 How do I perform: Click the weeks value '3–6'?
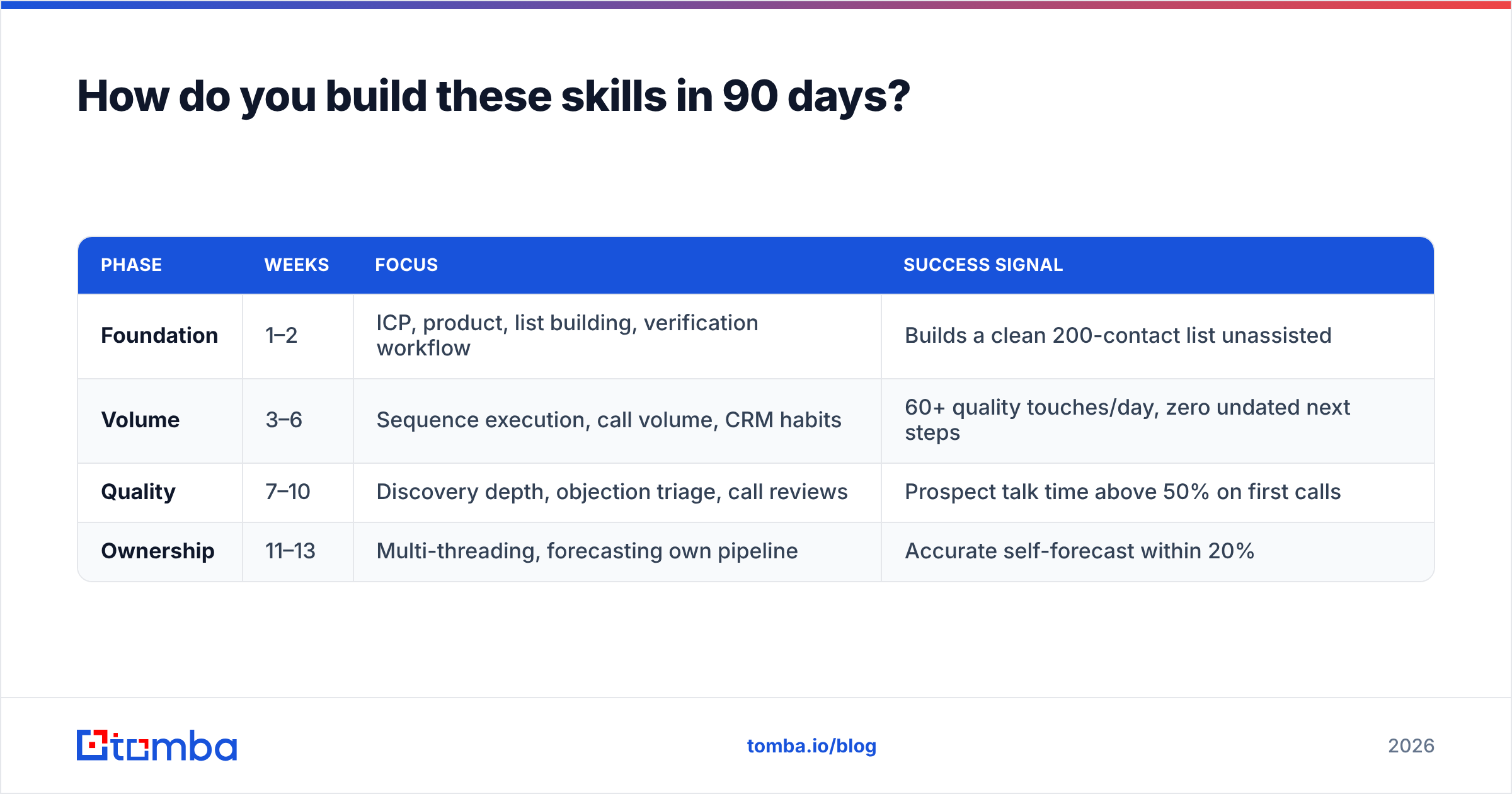coord(283,420)
